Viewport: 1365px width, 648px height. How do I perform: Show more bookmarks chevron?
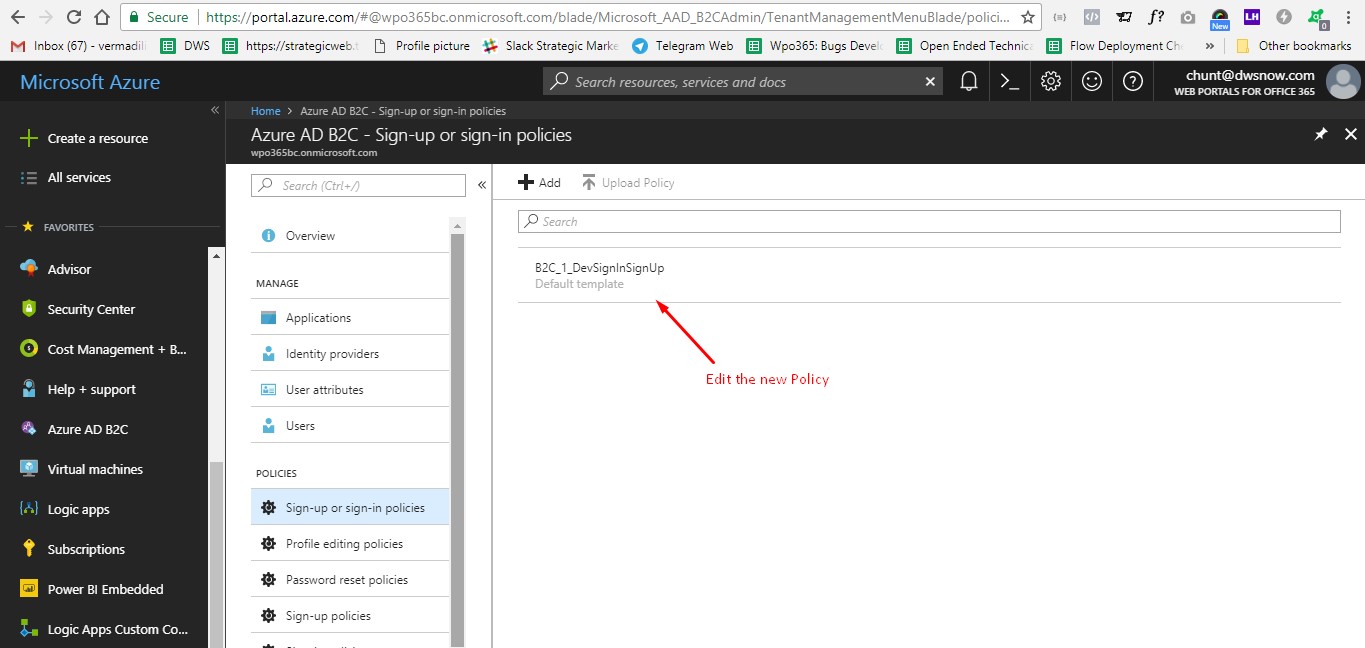tap(1210, 46)
